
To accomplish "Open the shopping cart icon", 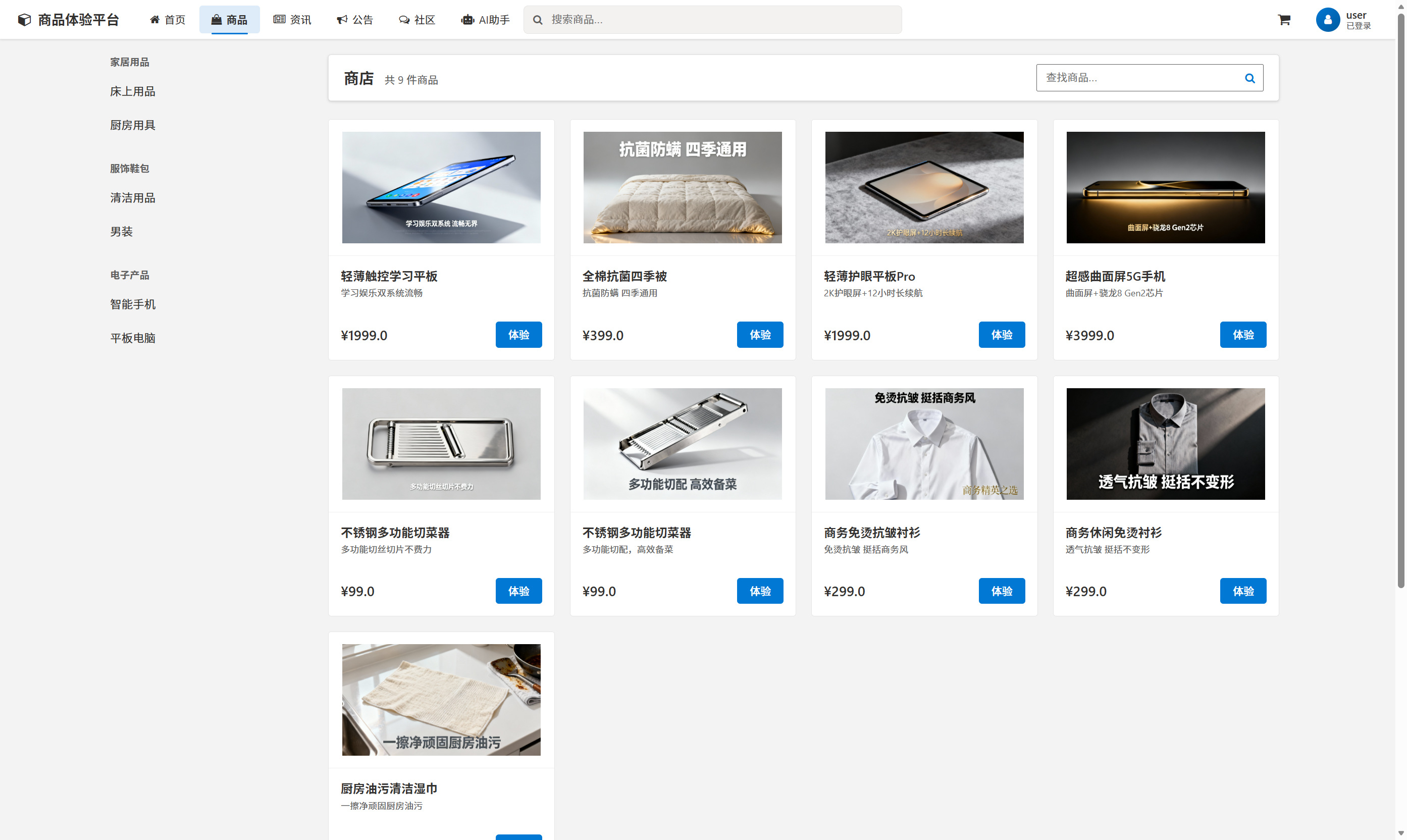I will [x=1284, y=19].
